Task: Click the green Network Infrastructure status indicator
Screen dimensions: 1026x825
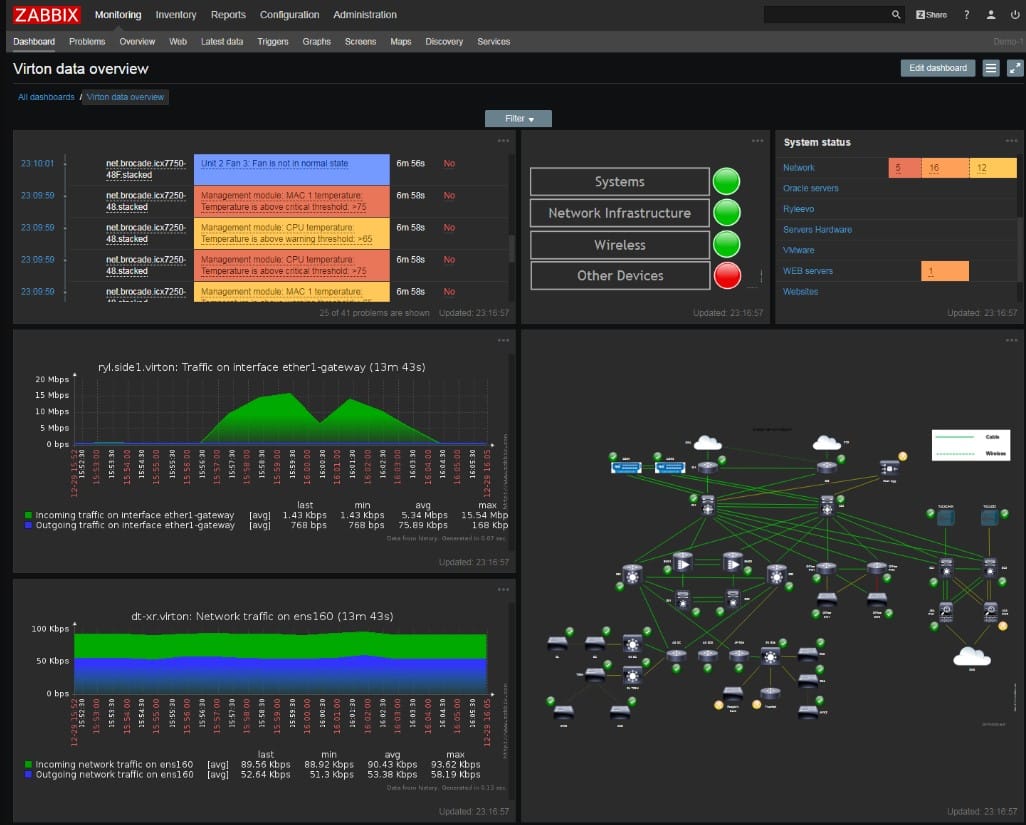Action: coord(726,213)
